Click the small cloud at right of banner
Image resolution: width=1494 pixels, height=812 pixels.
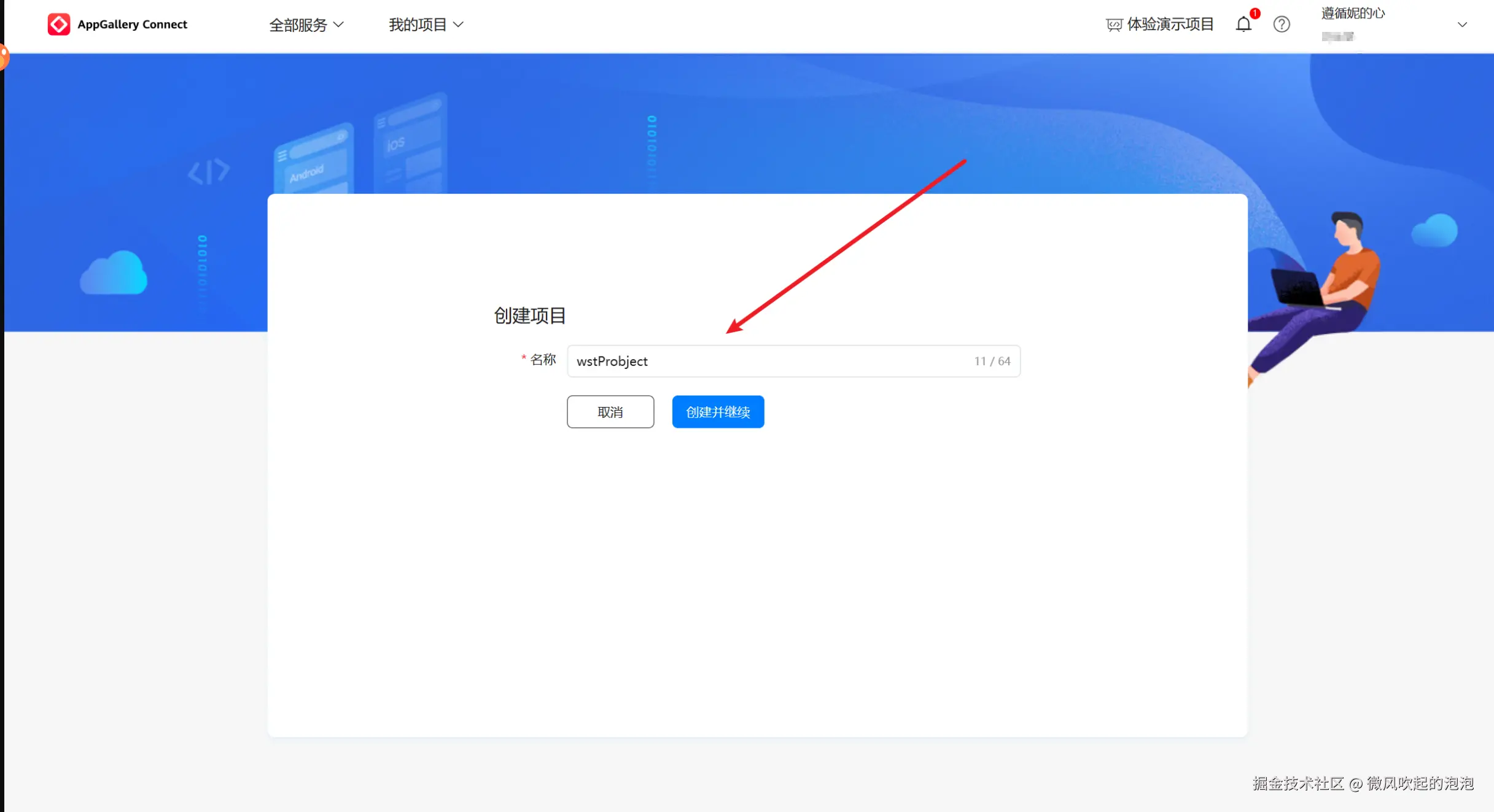[x=1434, y=231]
